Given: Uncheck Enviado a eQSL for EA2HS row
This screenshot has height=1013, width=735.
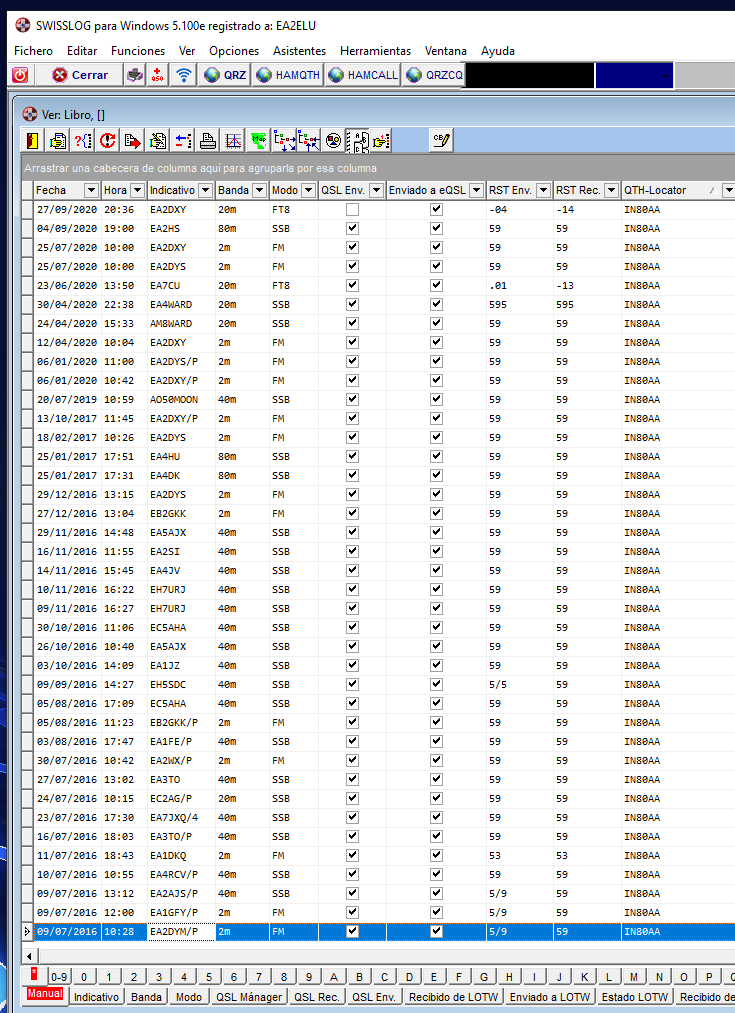Looking at the screenshot, I should (x=436, y=229).
